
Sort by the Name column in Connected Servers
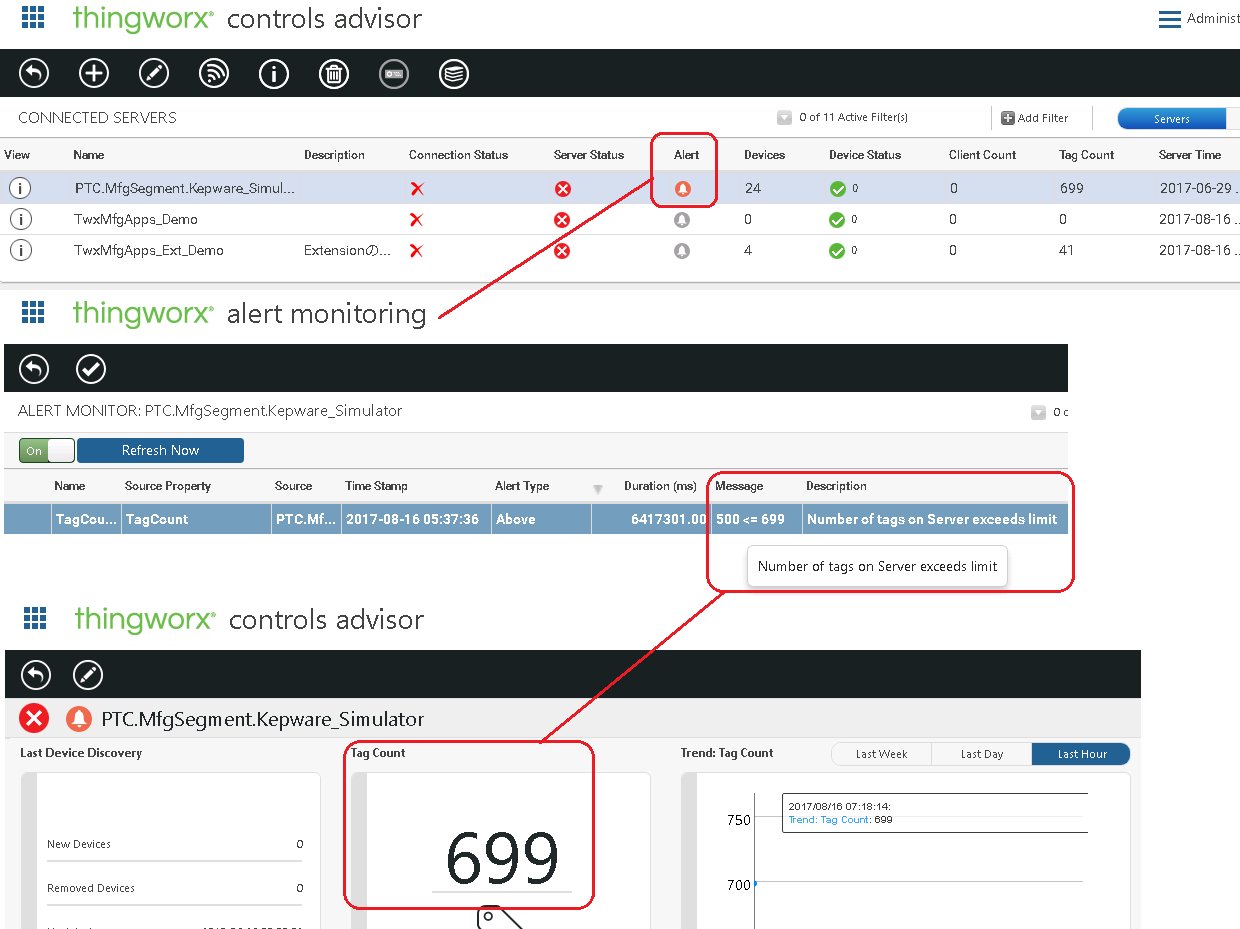click(88, 155)
